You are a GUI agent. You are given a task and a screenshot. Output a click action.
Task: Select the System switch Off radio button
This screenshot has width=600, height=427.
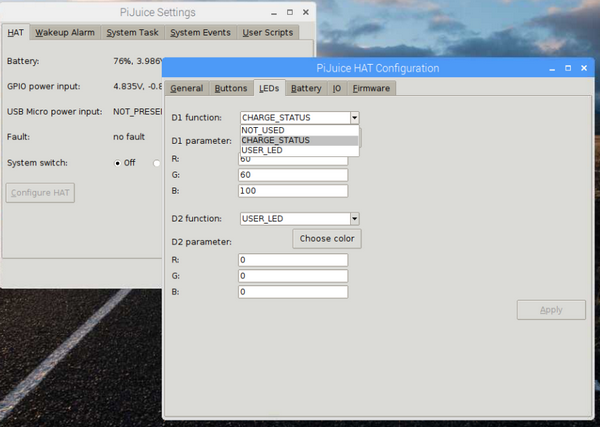tap(117, 163)
